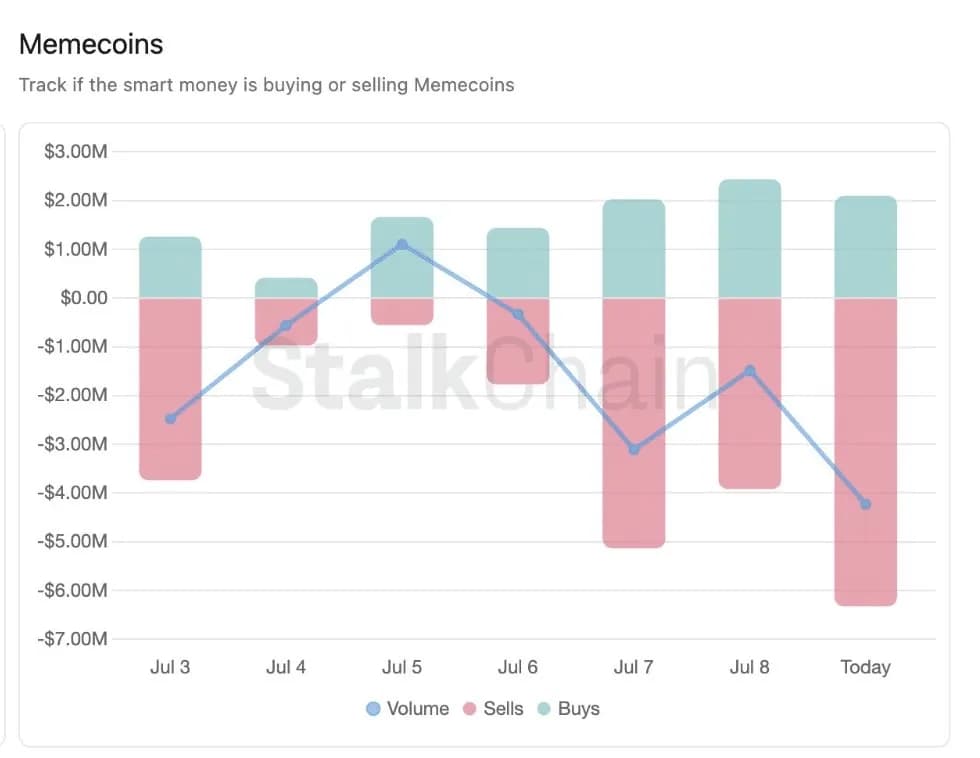980x758 pixels.
Task: Select the Jul 3 volume data point
Action: pos(171,419)
